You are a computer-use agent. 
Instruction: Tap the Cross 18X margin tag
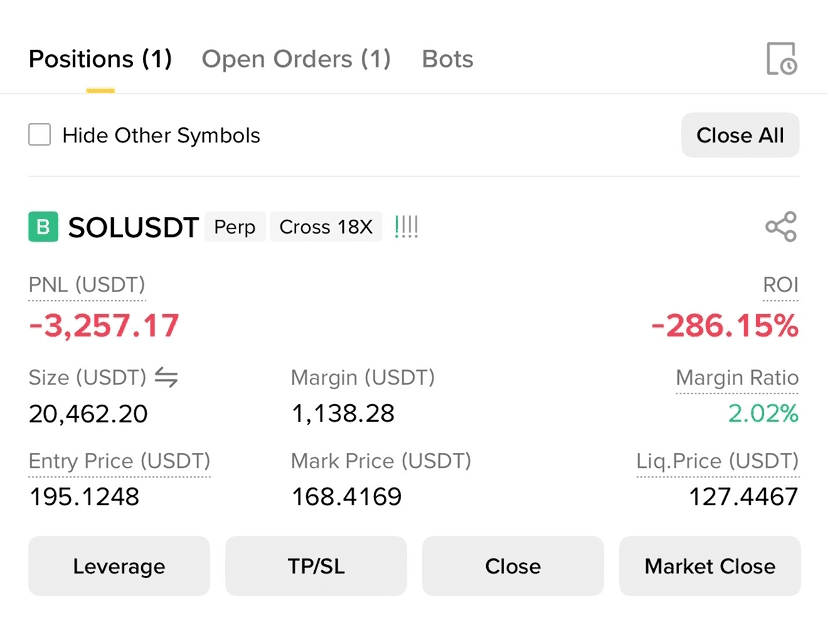tap(326, 227)
